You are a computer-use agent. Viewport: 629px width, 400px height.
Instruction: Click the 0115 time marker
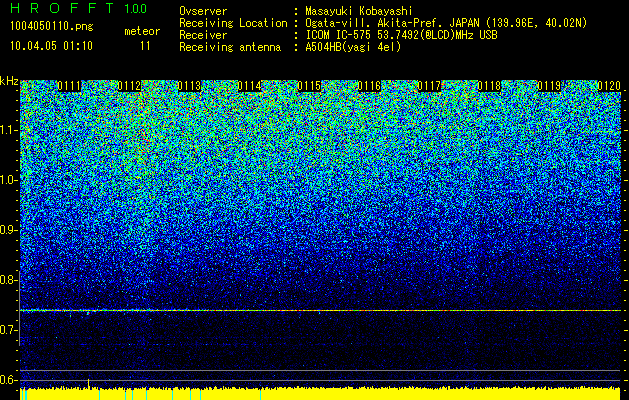(x=309, y=86)
